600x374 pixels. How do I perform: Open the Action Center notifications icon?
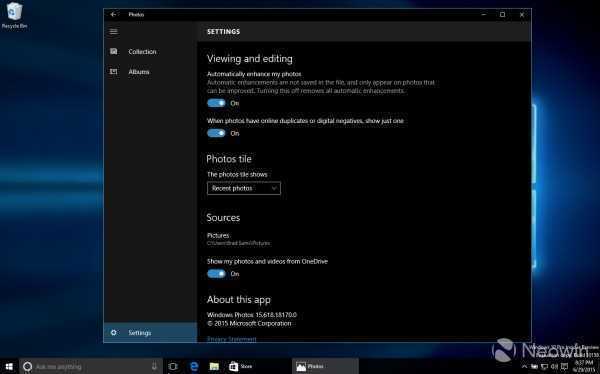[564, 367]
